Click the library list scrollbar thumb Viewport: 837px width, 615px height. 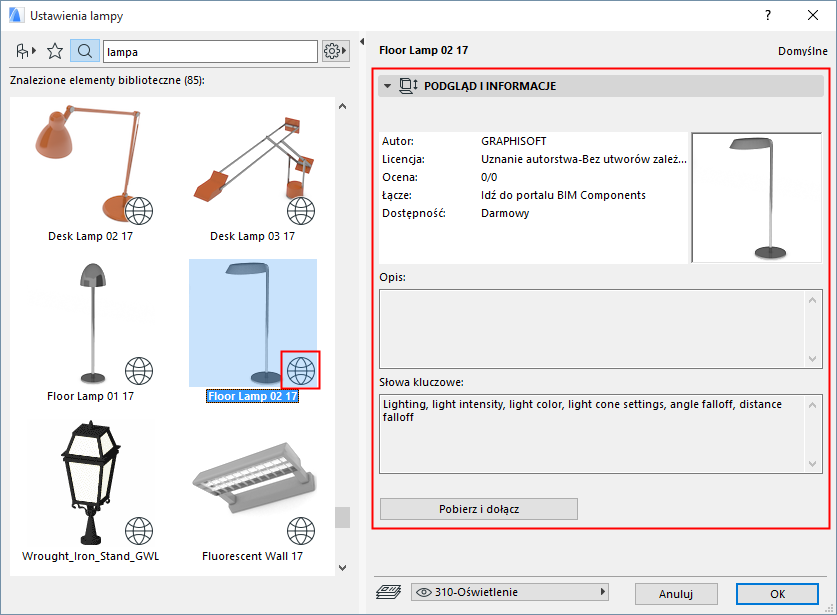tap(343, 517)
